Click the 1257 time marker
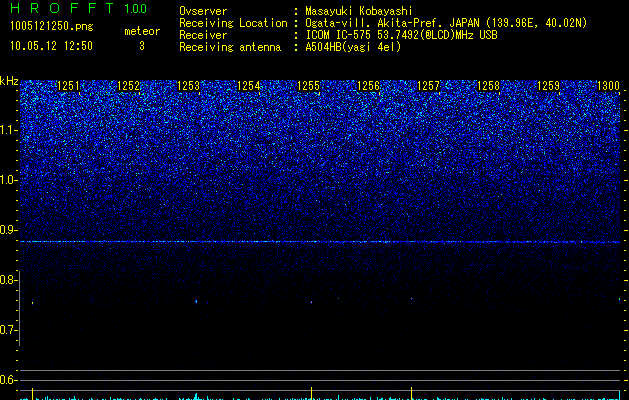 click(428, 85)
